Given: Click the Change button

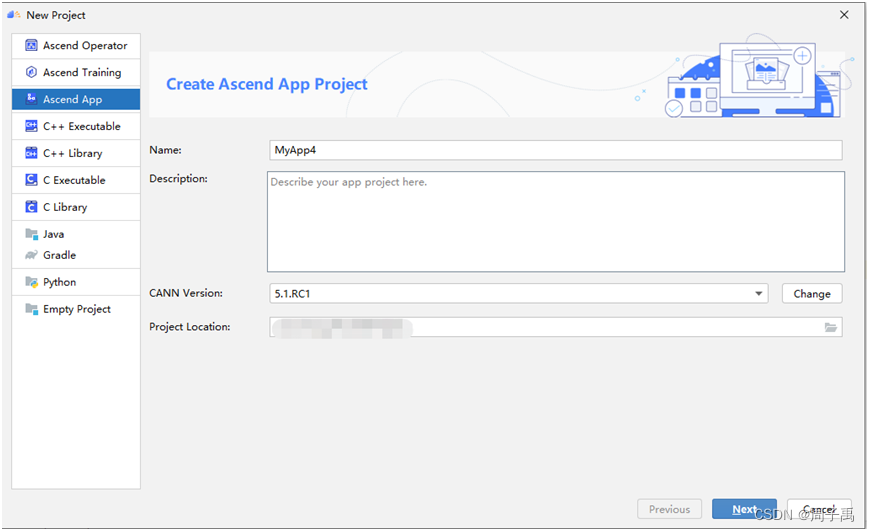Looking at the screenshot, I should coord(812,293).
